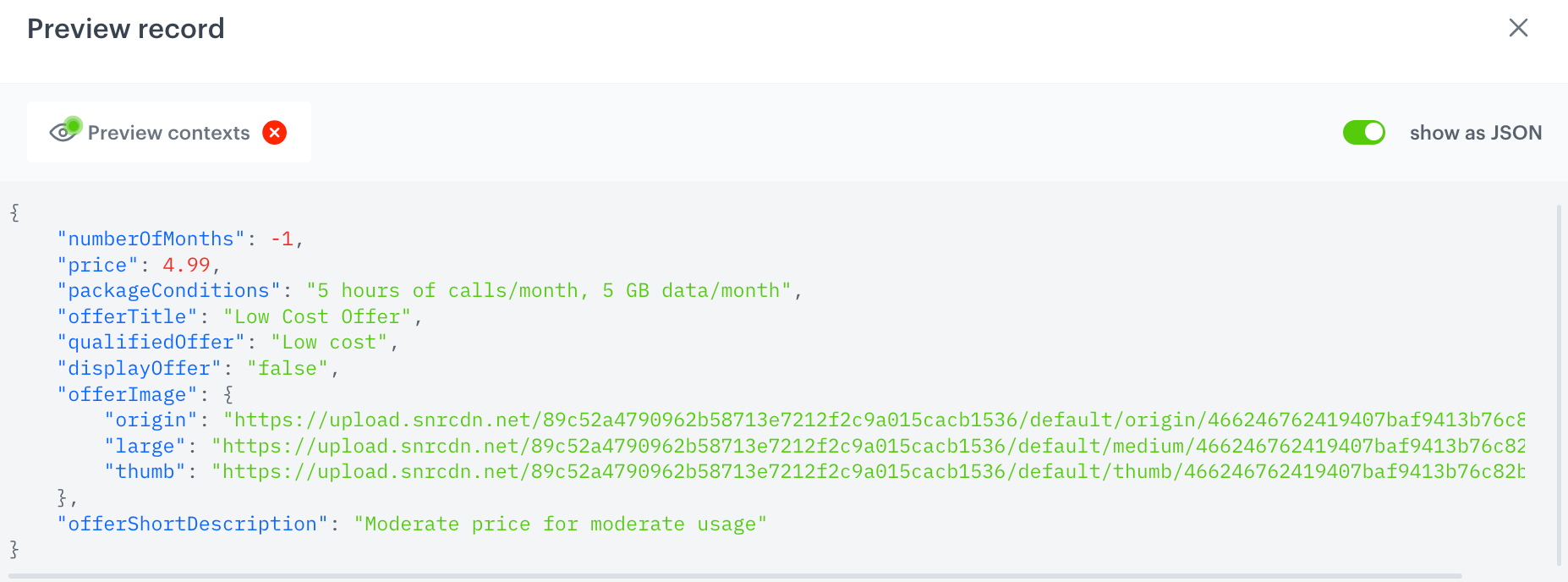Click the opening brace of the JSON record
The height and width of the screenshot is (582, 1568).
pyautogui.click(x=14, y=213)
